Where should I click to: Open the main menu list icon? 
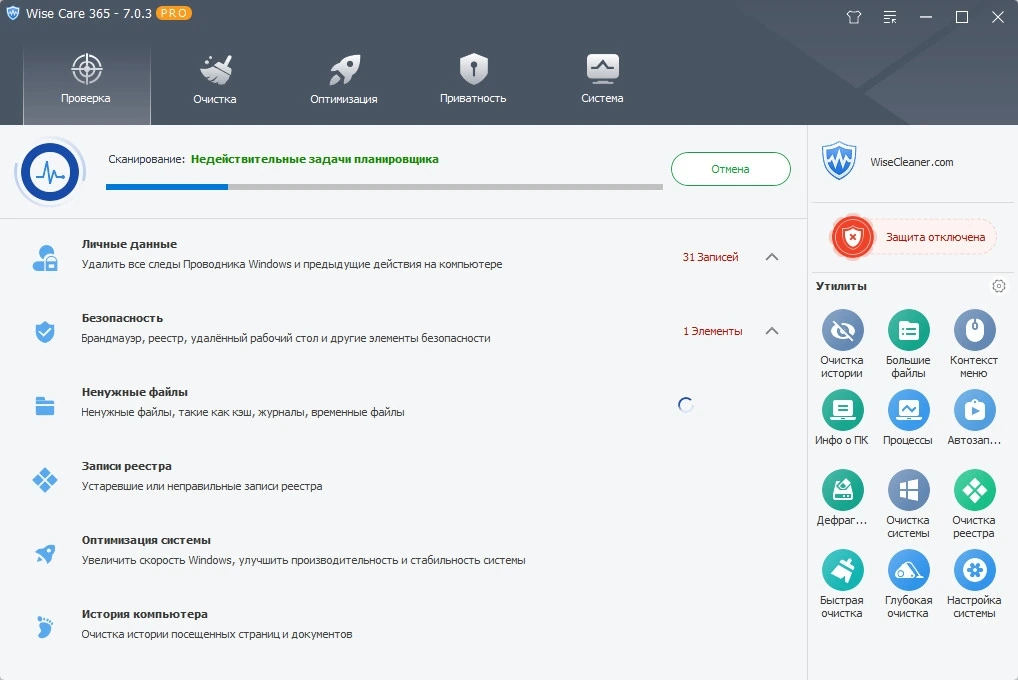tap(889, 17)
